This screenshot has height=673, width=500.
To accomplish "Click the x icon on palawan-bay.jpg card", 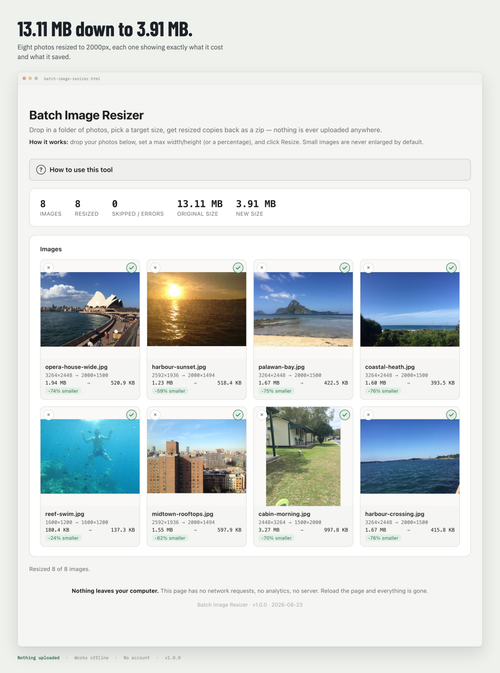I will tap(262, 267).
